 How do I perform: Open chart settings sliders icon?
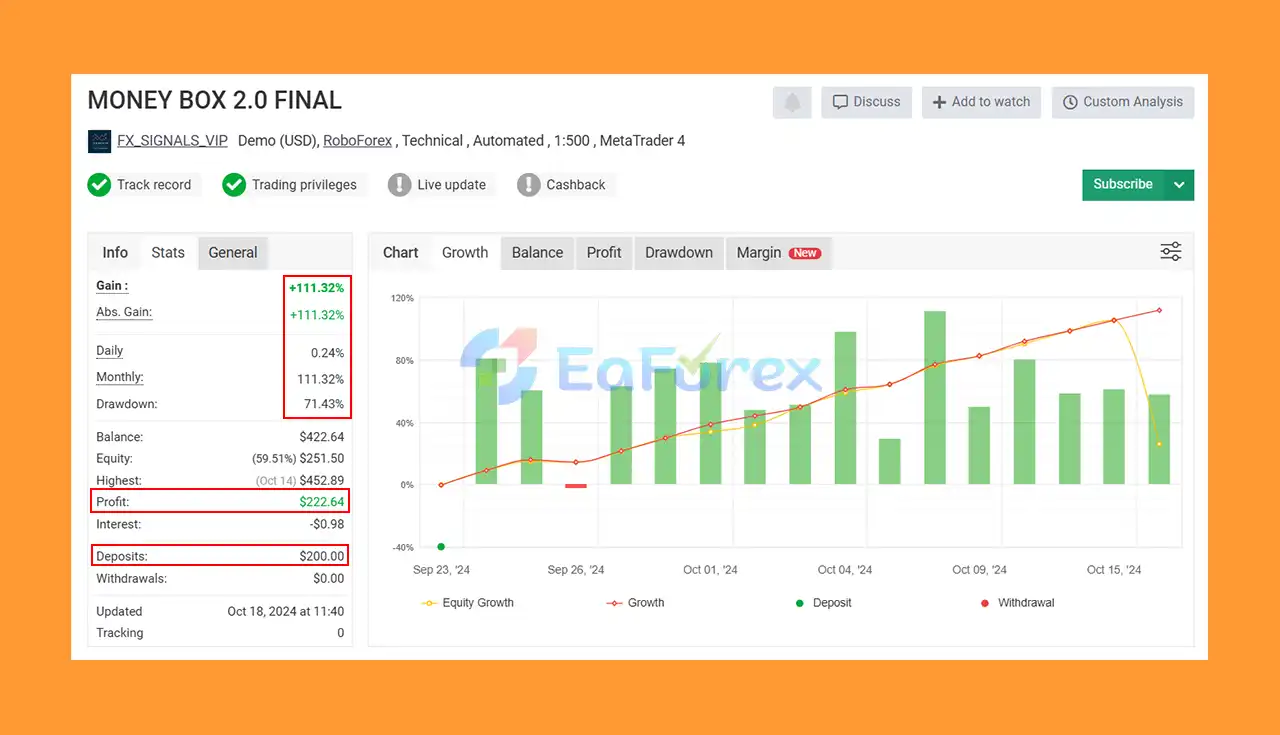pos(1171,252)
